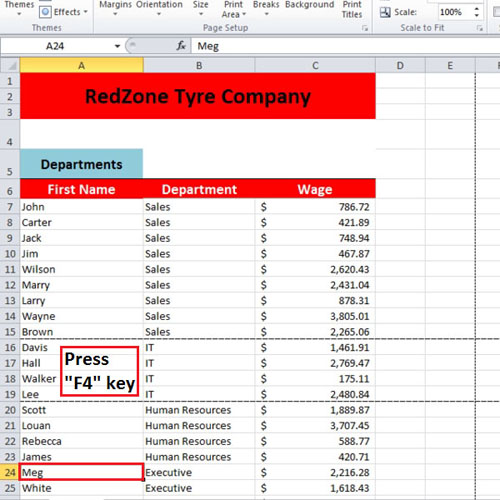Select the cell containing Wayne
Image resolution: width=500 pixels, height=500 pixels.
click(x=82, y=316)
